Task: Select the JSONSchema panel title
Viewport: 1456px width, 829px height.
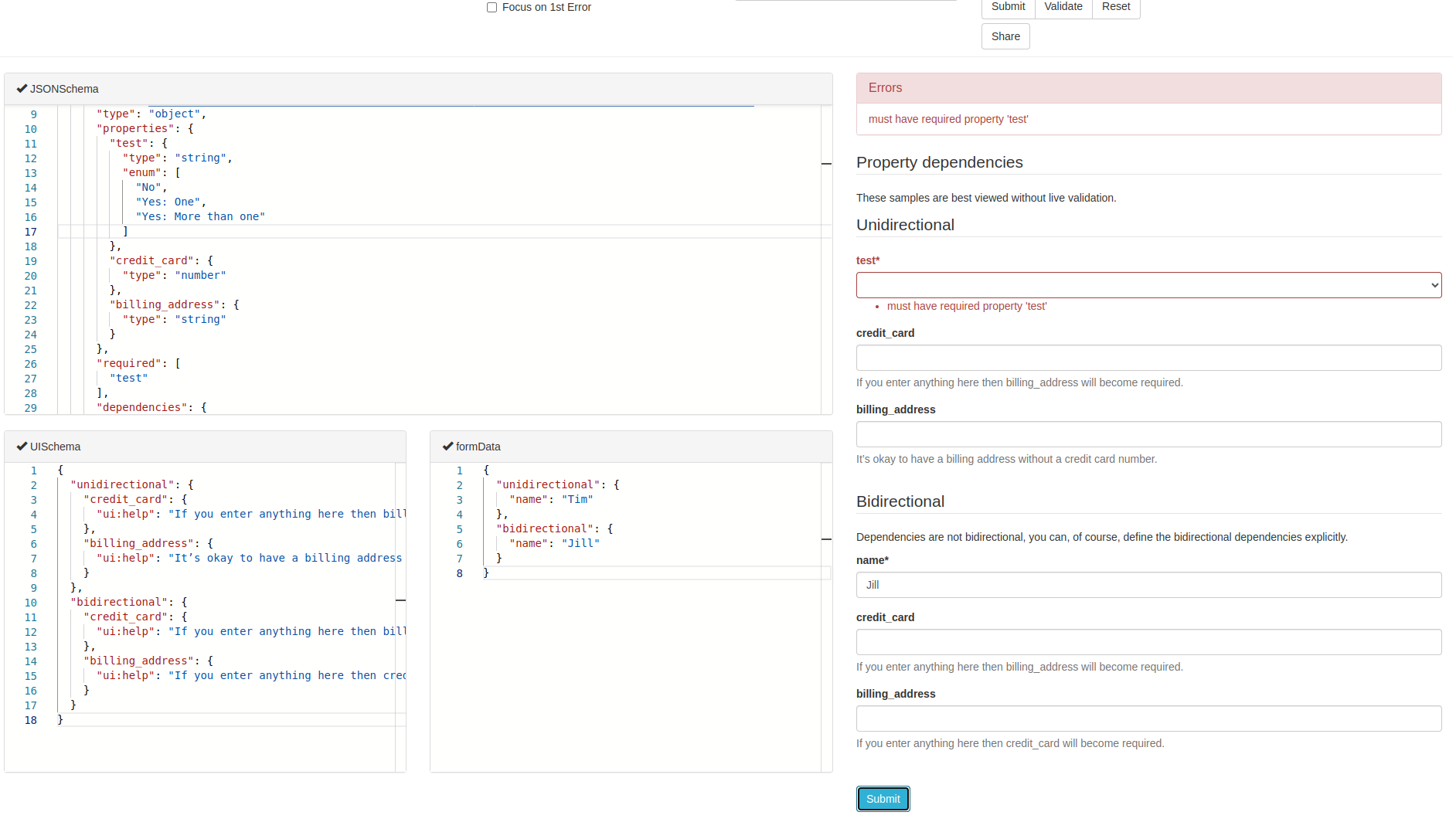Action: click(x=64, y=88)
